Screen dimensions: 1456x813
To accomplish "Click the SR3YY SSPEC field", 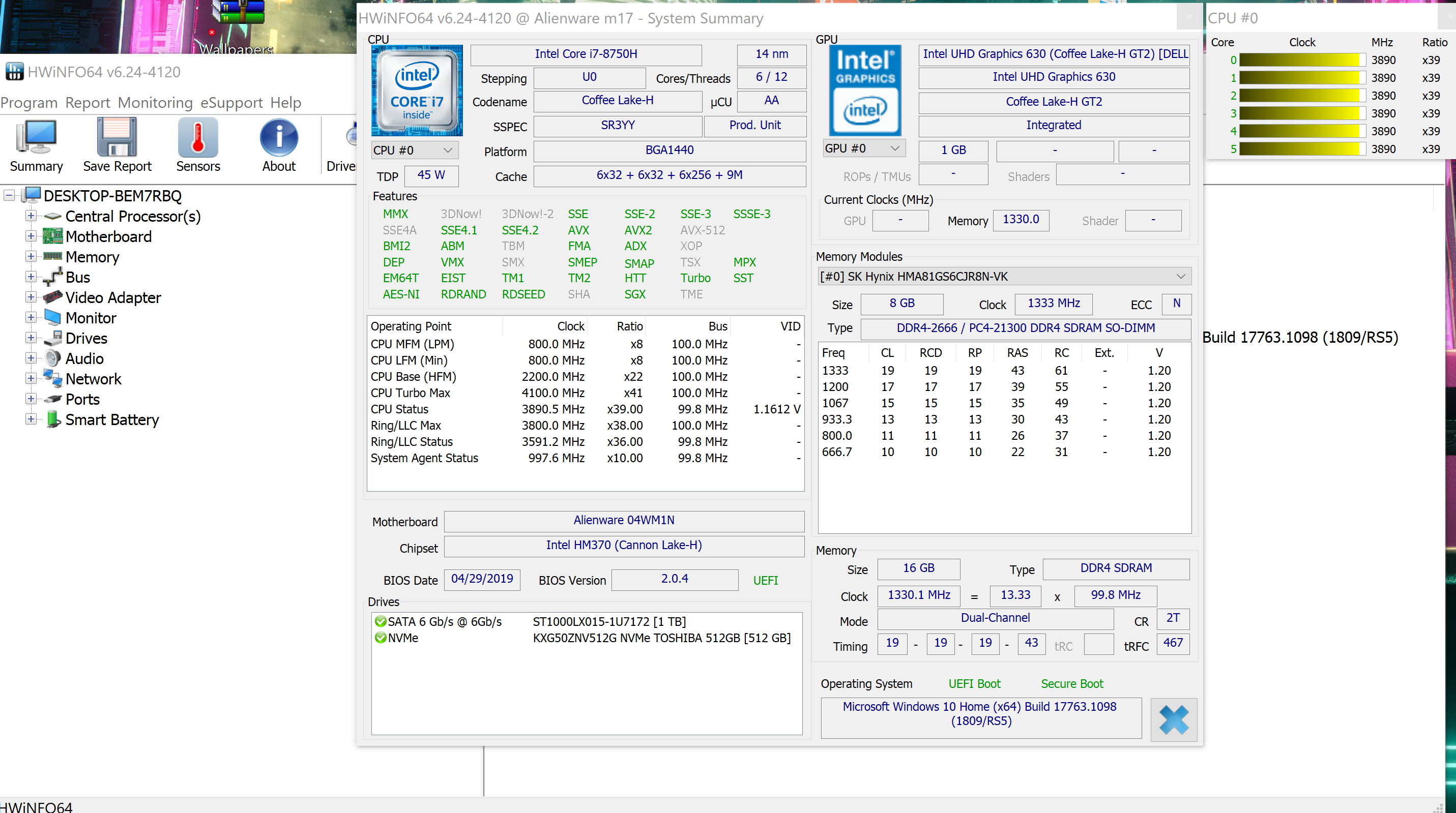I will (618, 126).
